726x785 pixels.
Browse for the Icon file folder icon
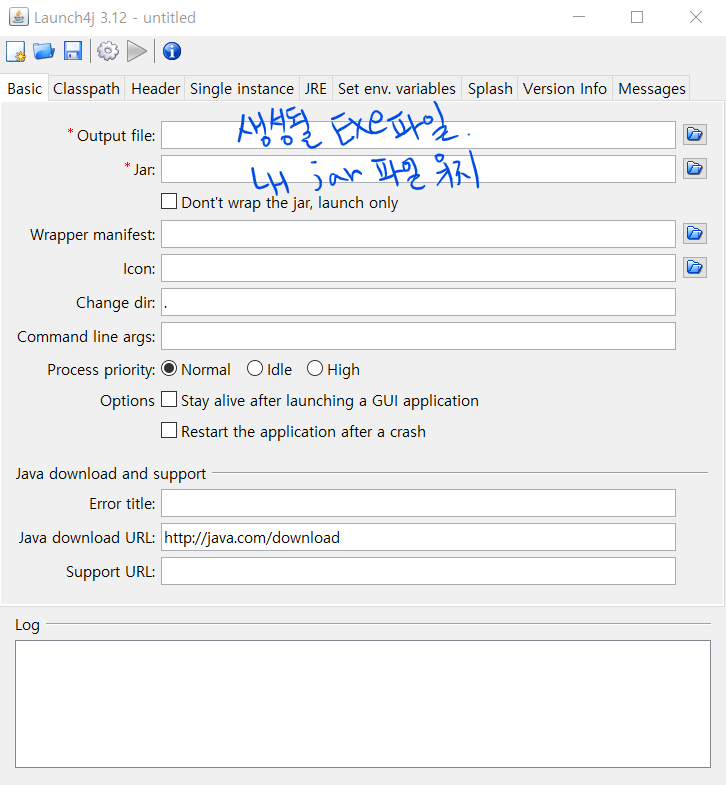[x=695, y=267]
